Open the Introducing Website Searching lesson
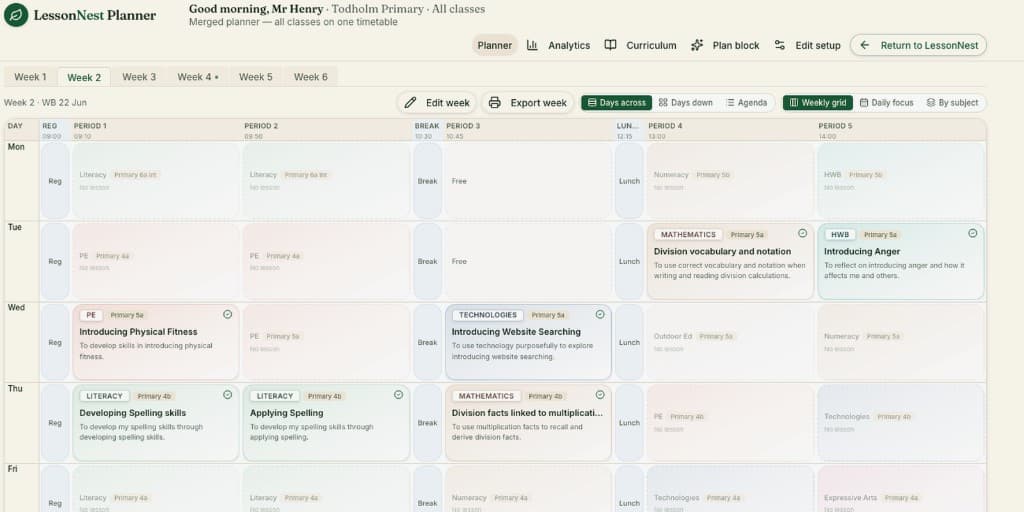This screenshot has width=1024, height=512. 528,342
